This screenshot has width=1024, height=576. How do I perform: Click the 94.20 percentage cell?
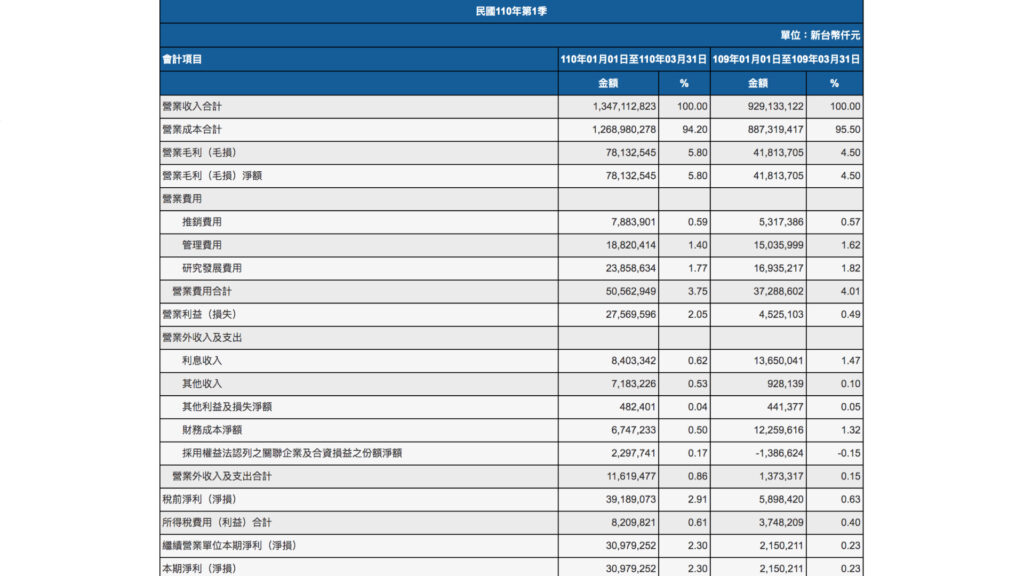[x=695, y=129]
